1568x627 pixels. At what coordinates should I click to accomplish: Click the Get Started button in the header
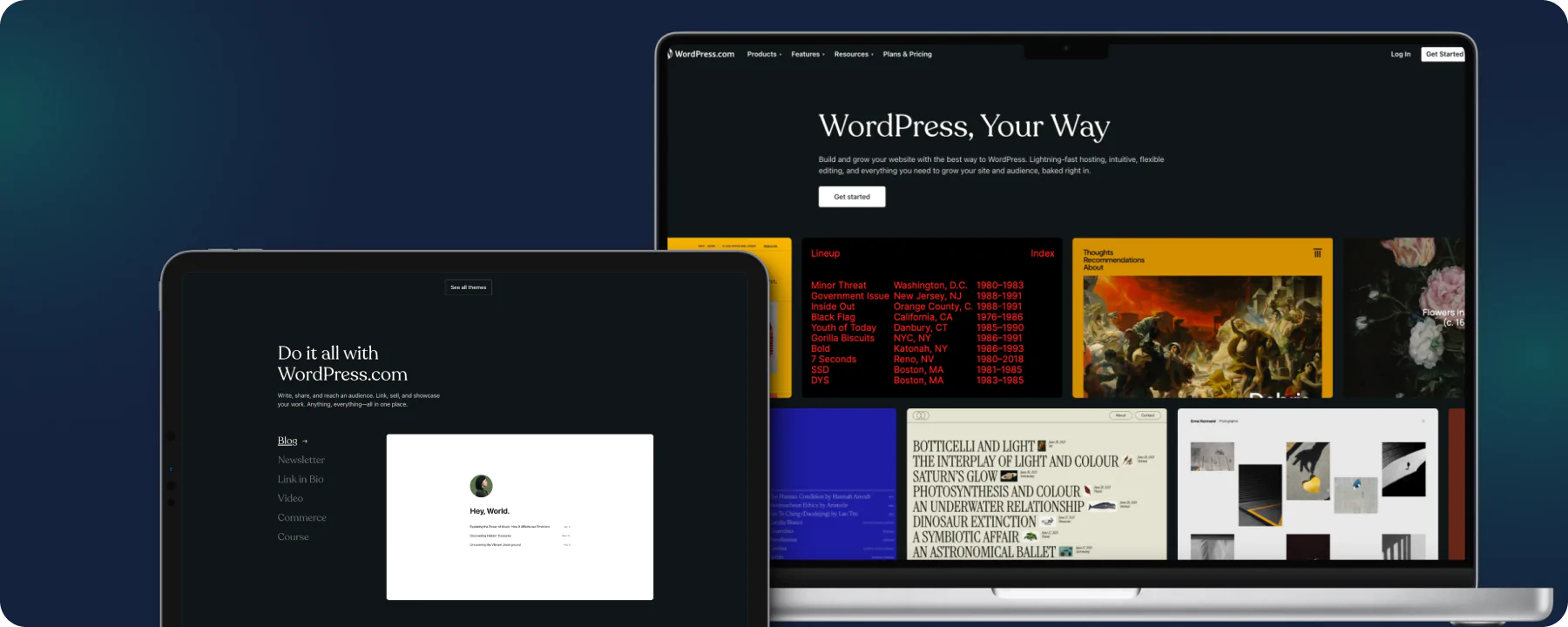(1444, 54)
